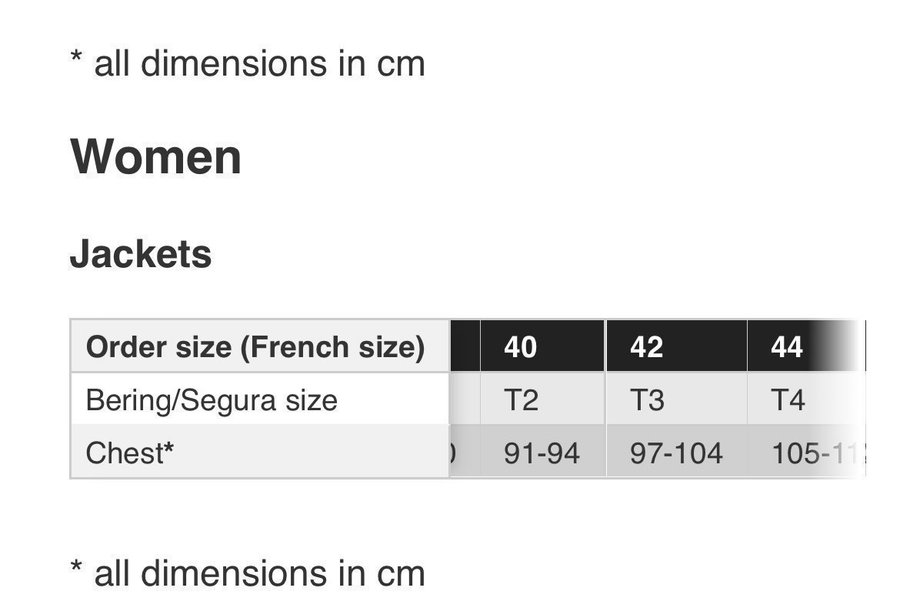Image resolution: width=900 pixels, height=612 pixels.
Task: Select the Jackets subheading
Action: (x=141, y=254)
